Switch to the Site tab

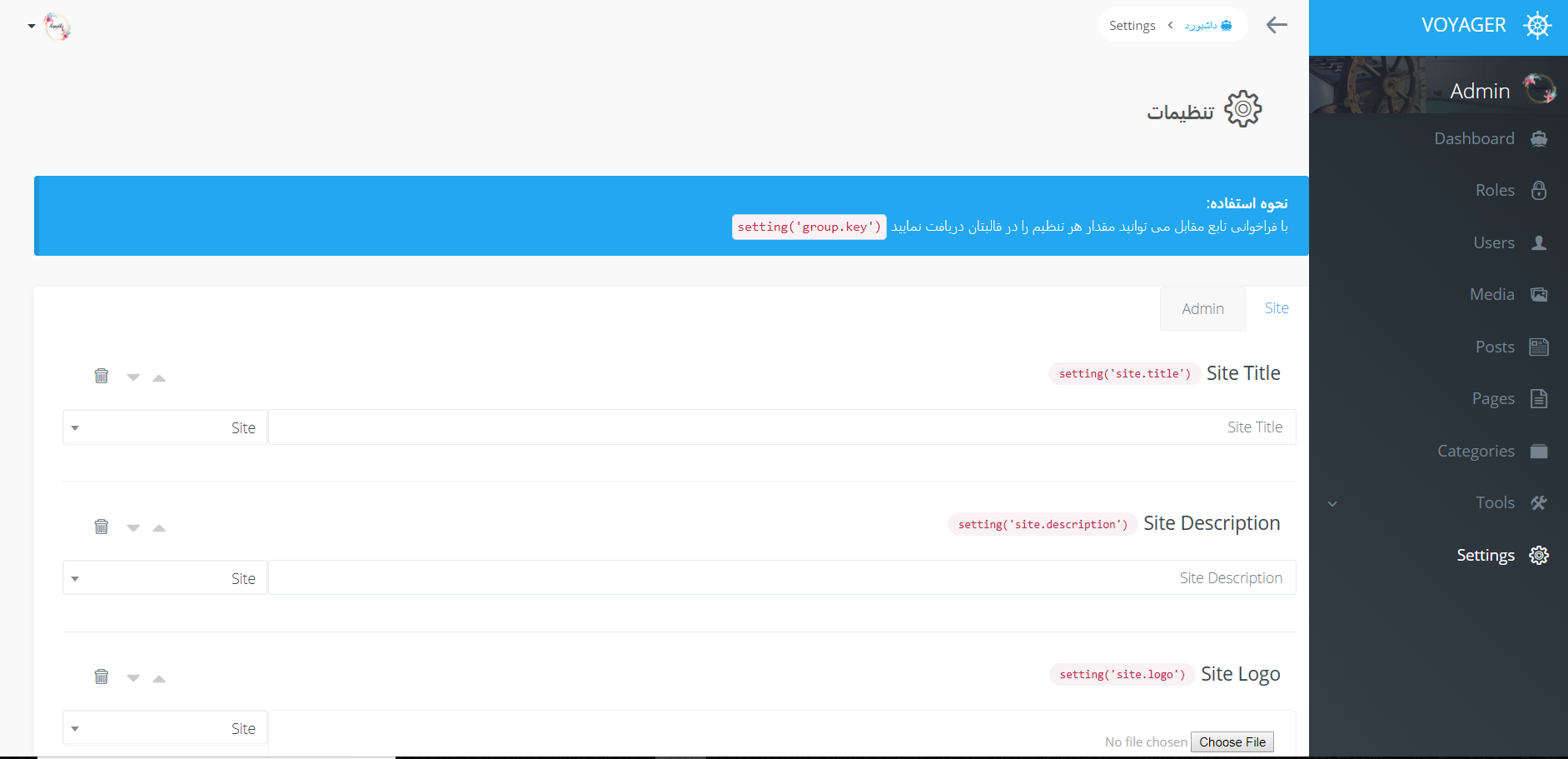pos(1276,307)
